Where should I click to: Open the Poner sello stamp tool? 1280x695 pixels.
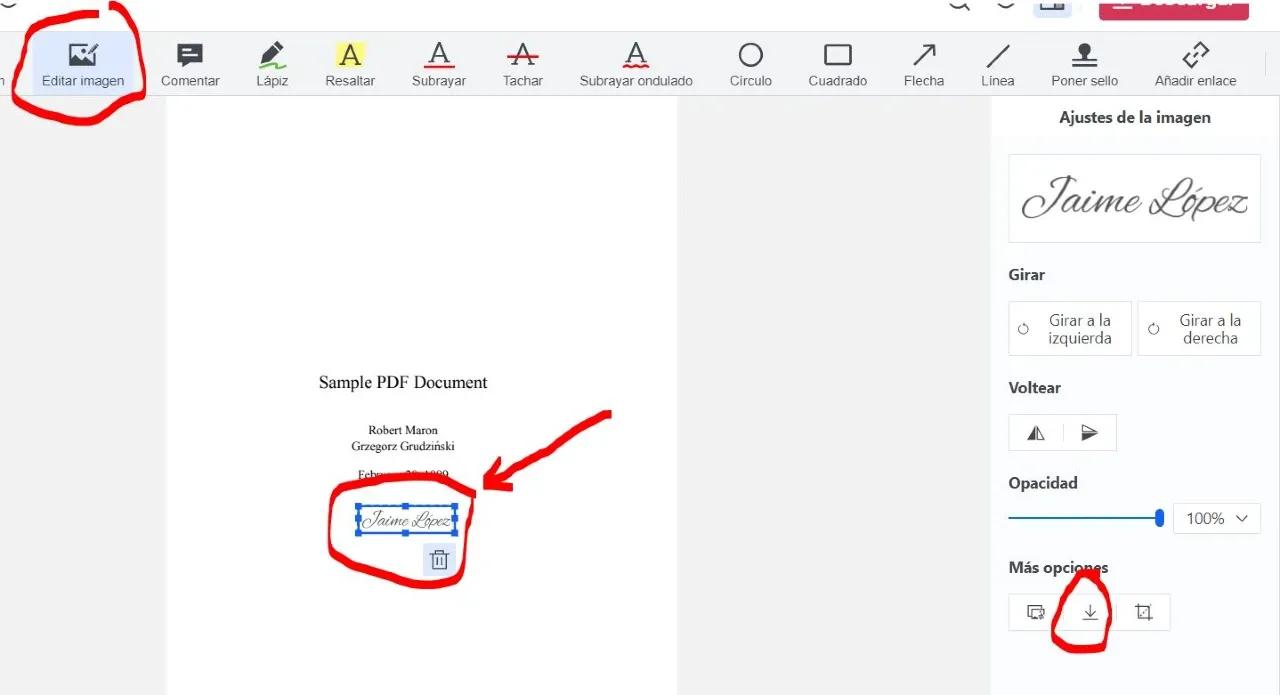[x=1085, y=64]
